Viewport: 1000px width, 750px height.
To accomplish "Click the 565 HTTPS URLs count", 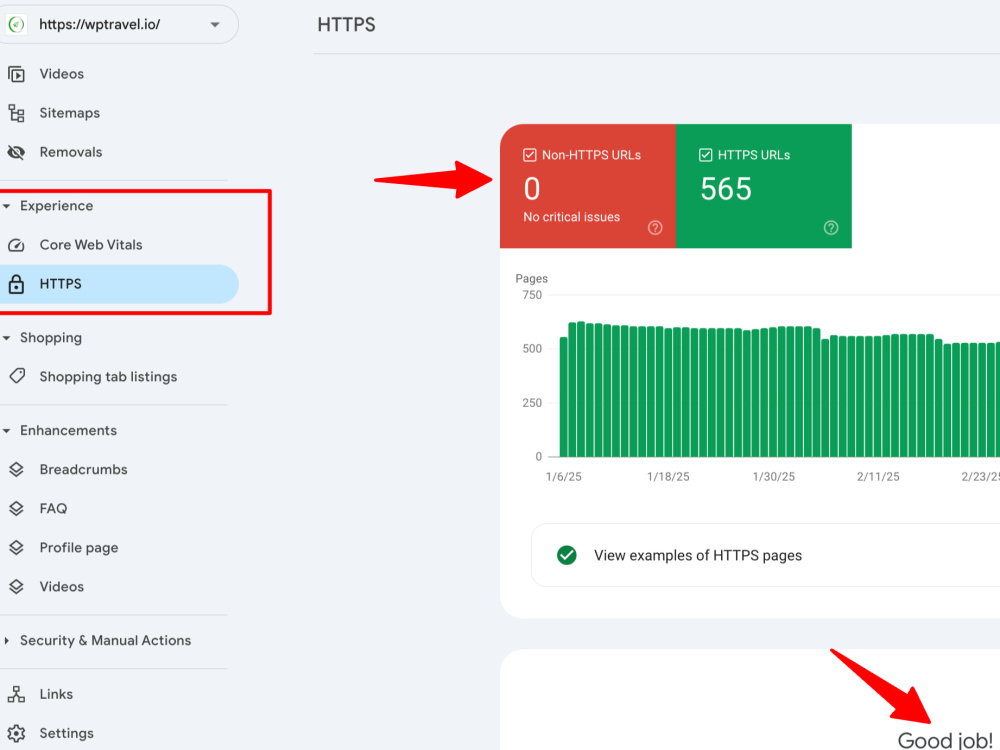I will point(726,189).
